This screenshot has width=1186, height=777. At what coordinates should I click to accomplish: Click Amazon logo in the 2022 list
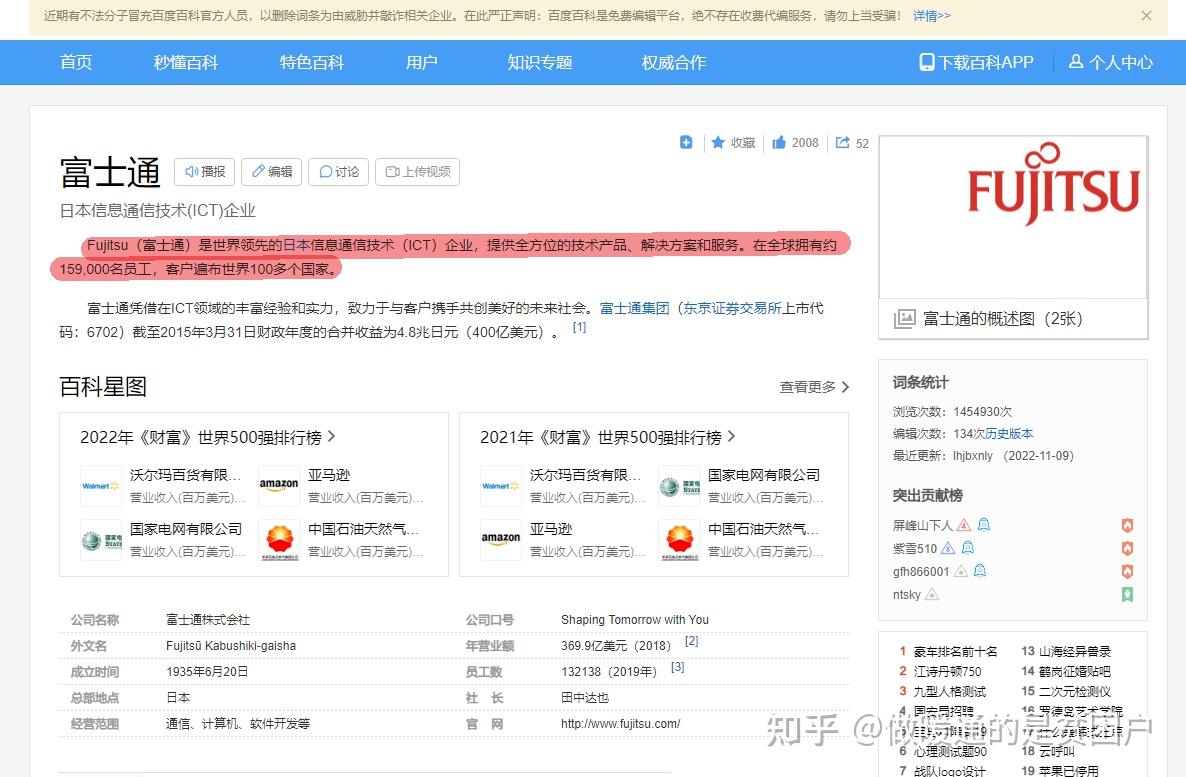pos(278,486)
